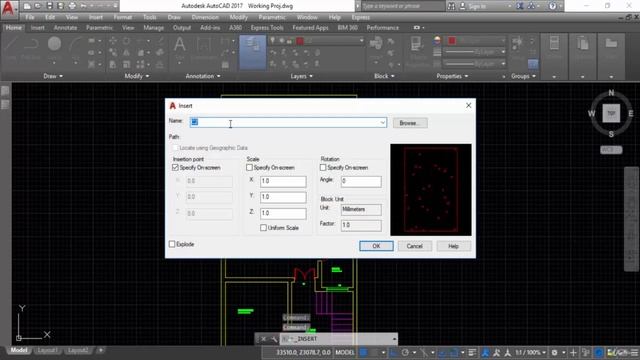
Task: Click Help in the Insert dialog
Action: 453,246
